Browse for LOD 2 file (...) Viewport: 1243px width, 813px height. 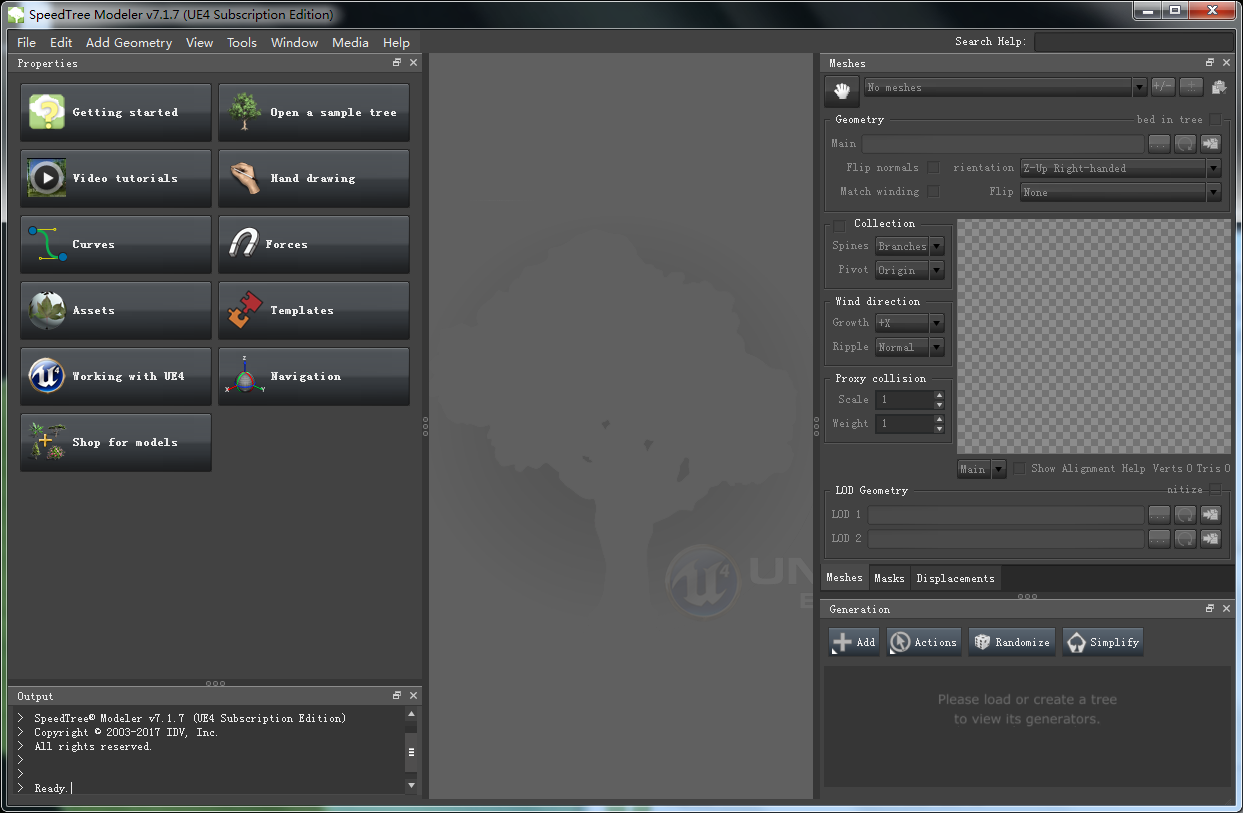[1159, 539]
